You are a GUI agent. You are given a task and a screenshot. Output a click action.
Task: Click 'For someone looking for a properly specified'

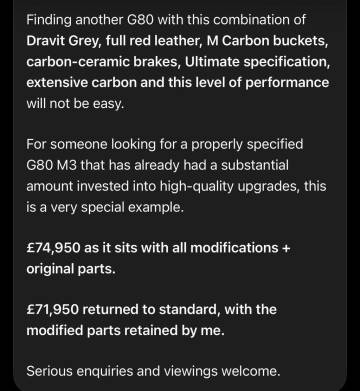tap(165, 145)
